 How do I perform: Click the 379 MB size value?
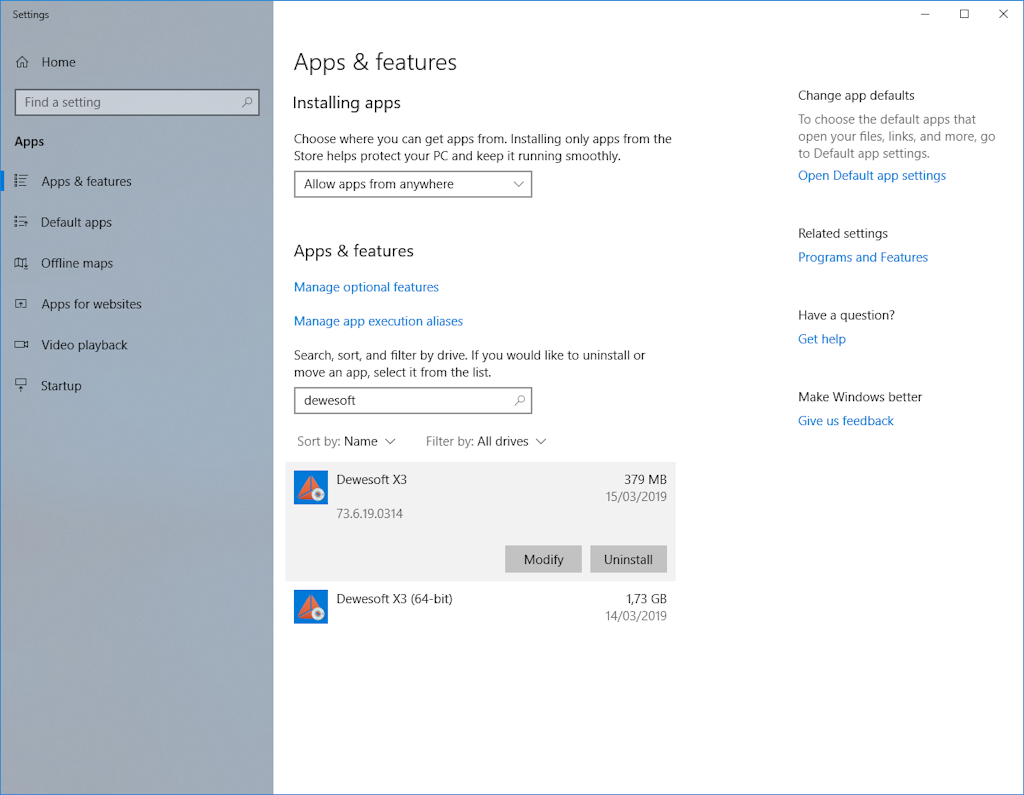pyautogui.click(x=645, y=479)
